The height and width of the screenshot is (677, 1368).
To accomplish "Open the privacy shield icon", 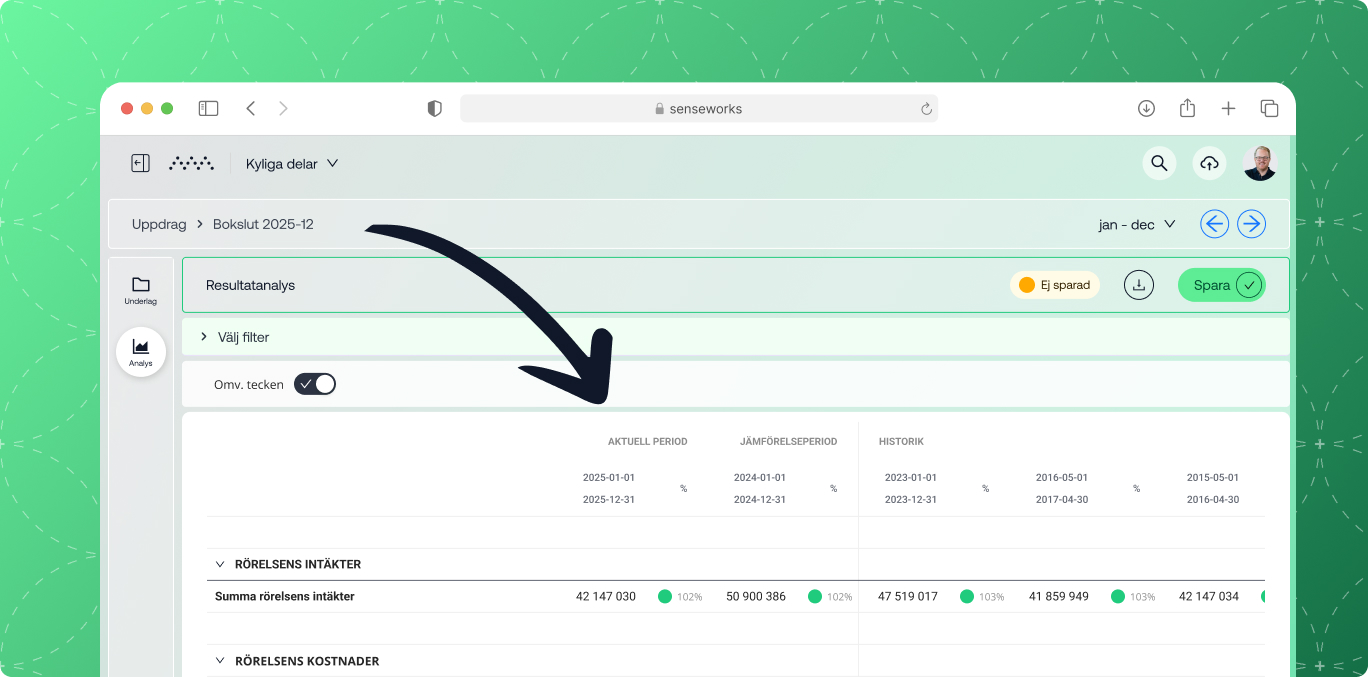I will [434, 109].
